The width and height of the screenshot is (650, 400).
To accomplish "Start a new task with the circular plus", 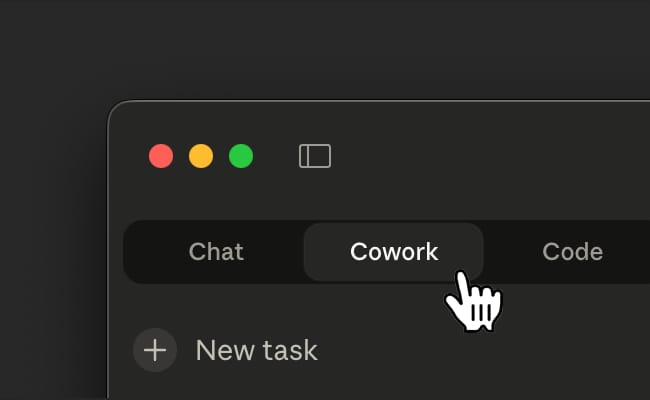I will [155, 350].
